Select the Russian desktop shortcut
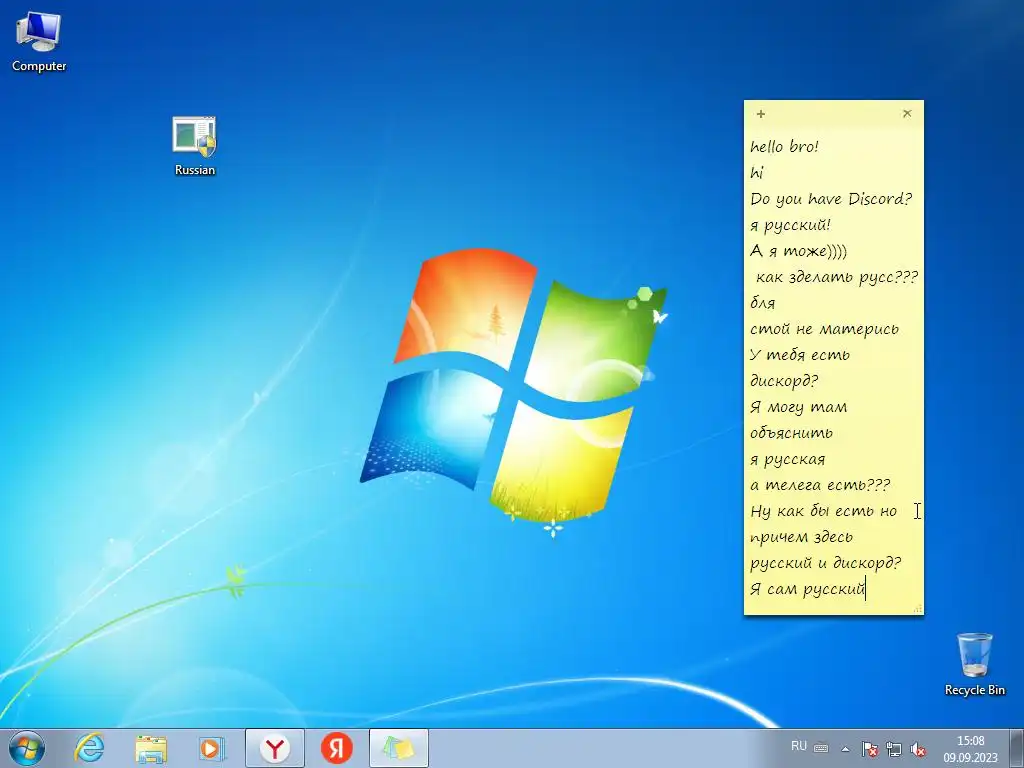This screenshot has height=768, width=1024. (x=195, y=146)
